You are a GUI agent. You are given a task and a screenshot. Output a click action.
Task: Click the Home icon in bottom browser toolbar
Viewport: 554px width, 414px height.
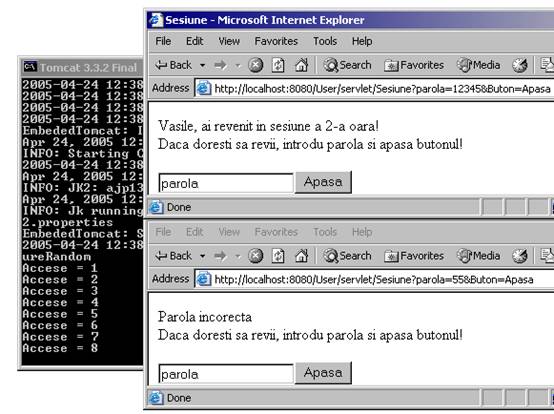(301, 256)
